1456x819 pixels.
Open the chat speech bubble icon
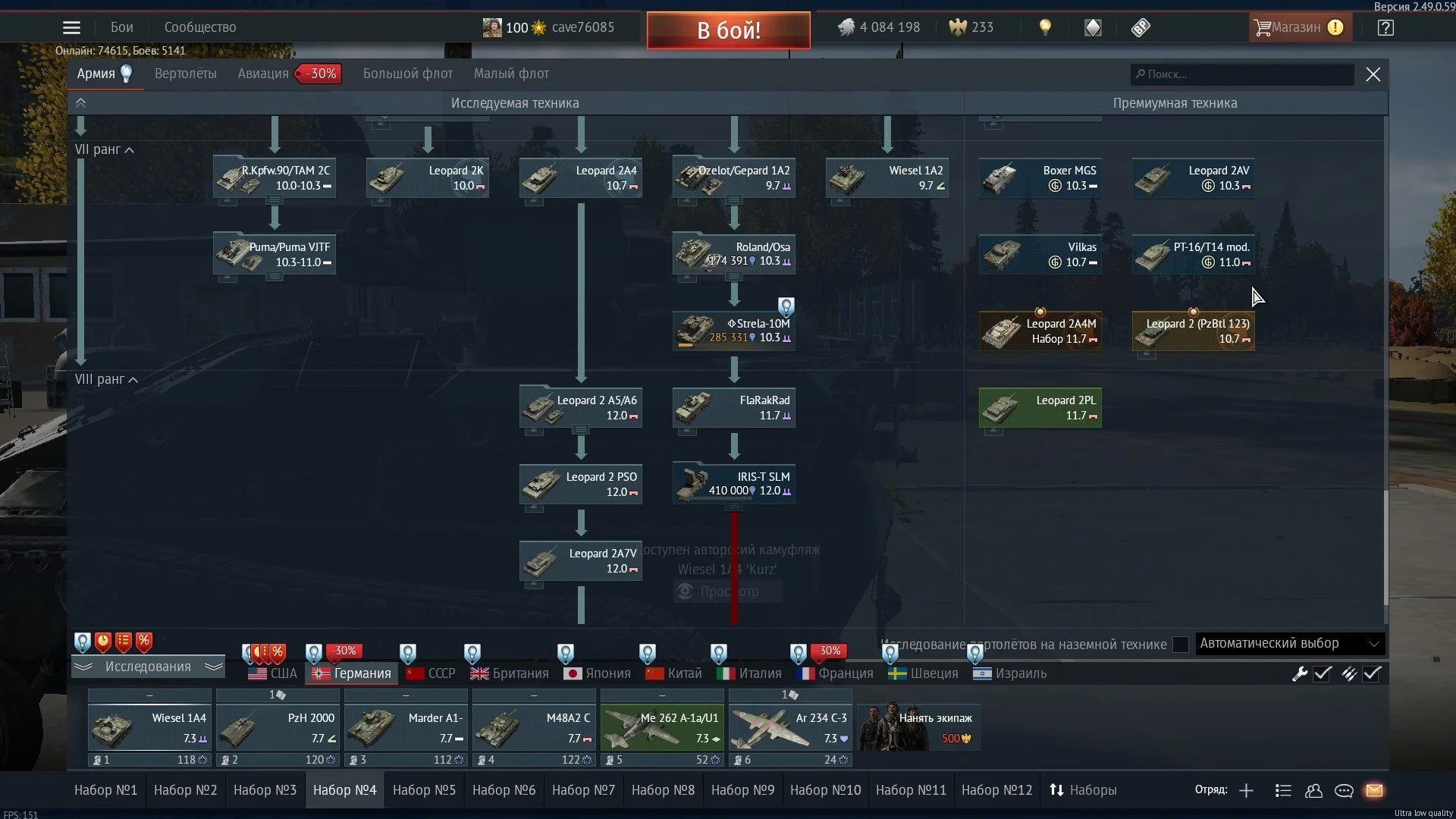tap(1344, 790)
